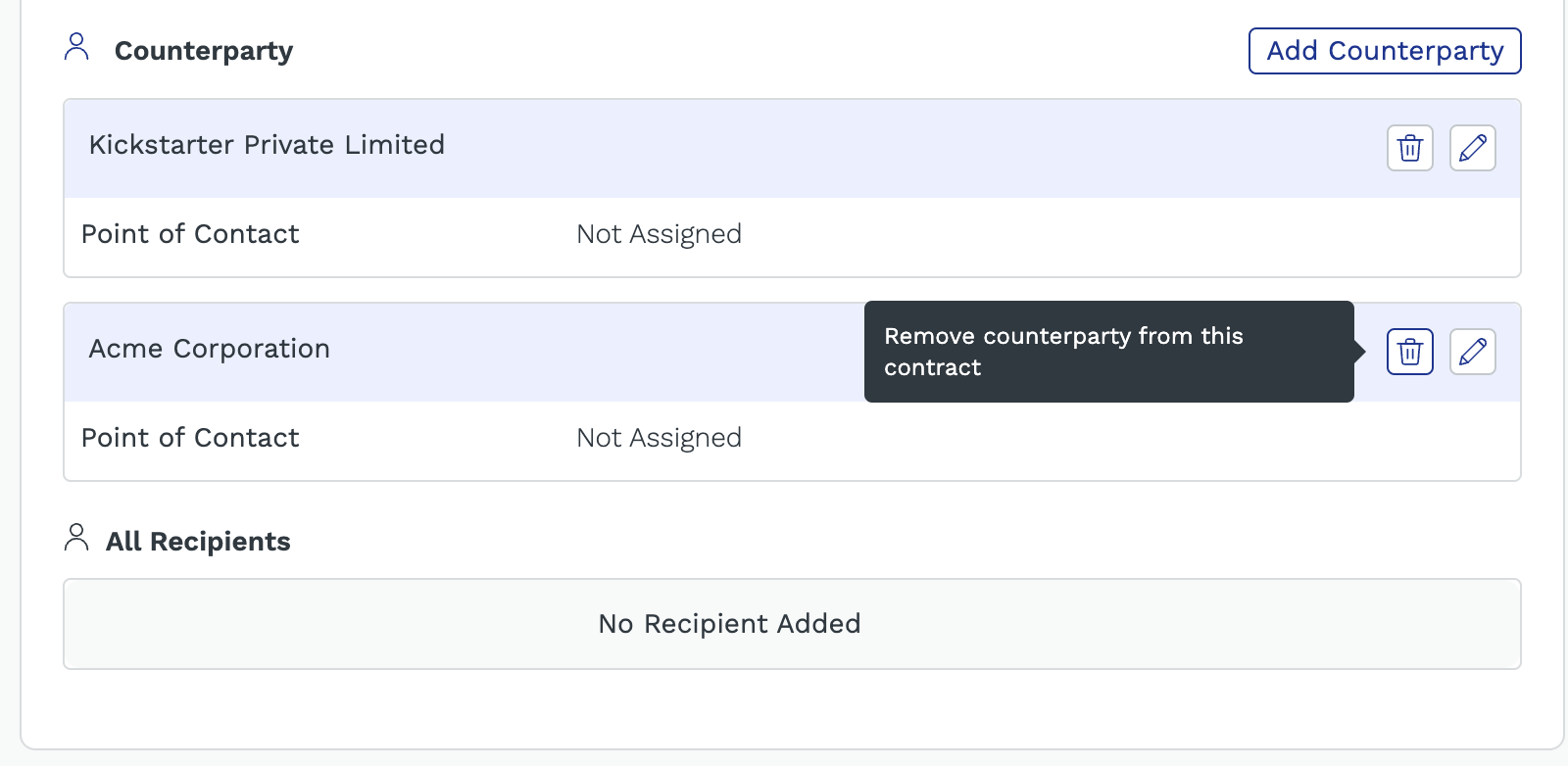Click the Remove counterparty tooltip
Viewport: 1568px width, 766px height.
coord(1109,352)
